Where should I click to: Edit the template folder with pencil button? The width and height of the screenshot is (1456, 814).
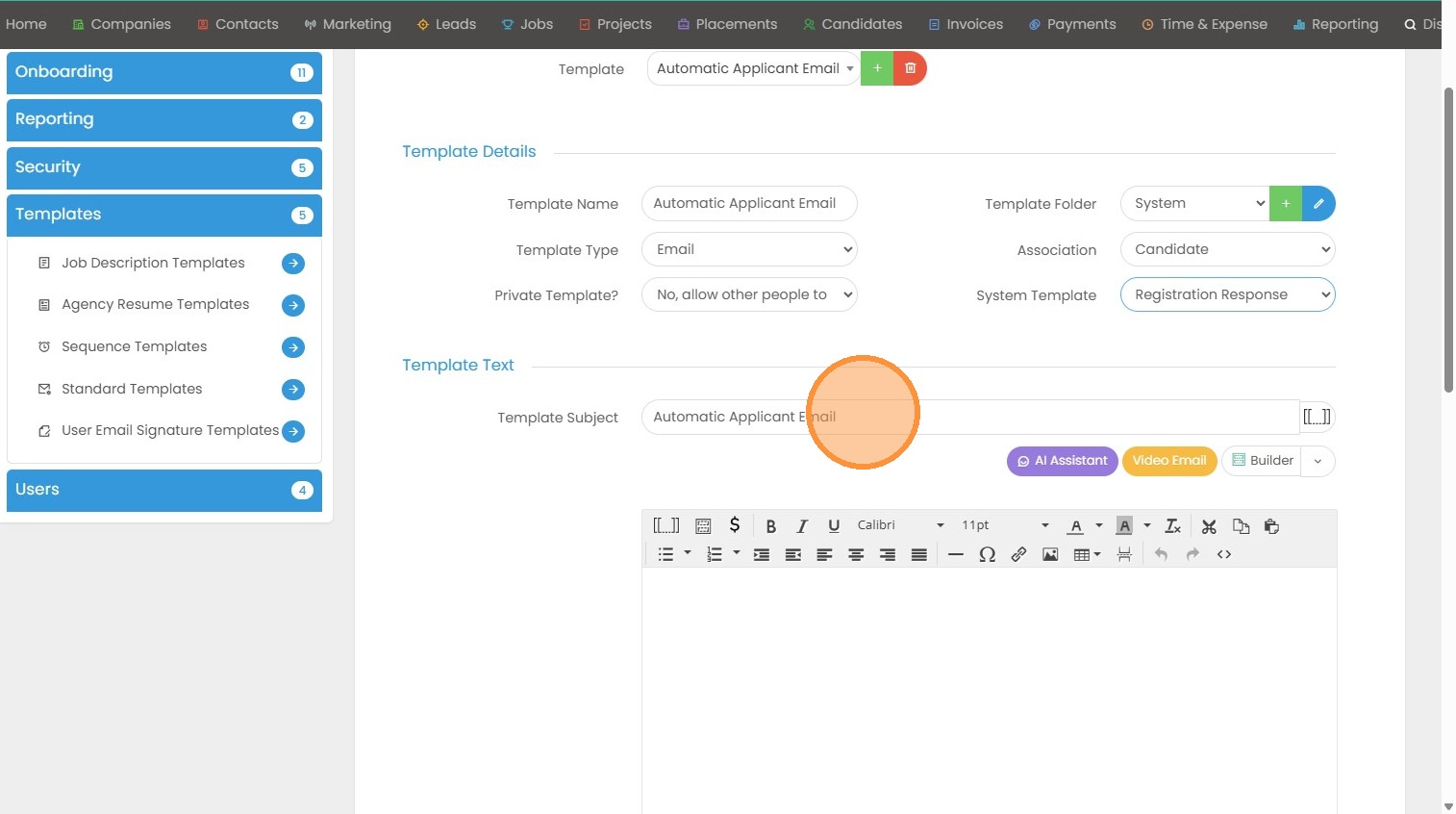pos(1318,203)
